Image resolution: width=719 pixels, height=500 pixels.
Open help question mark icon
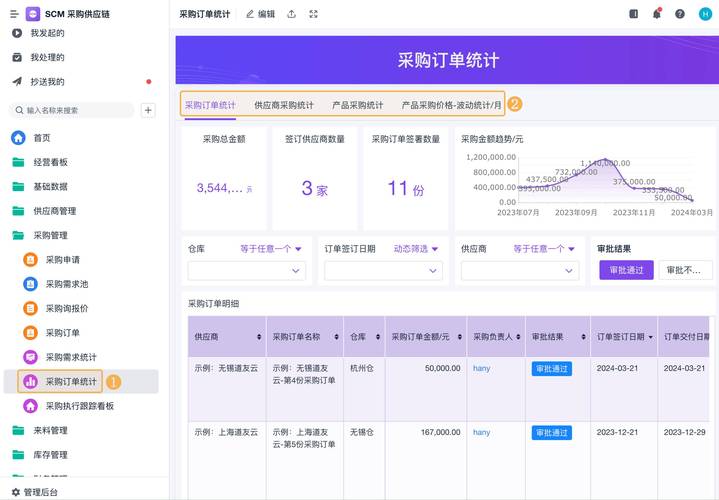tap(680, 14)
